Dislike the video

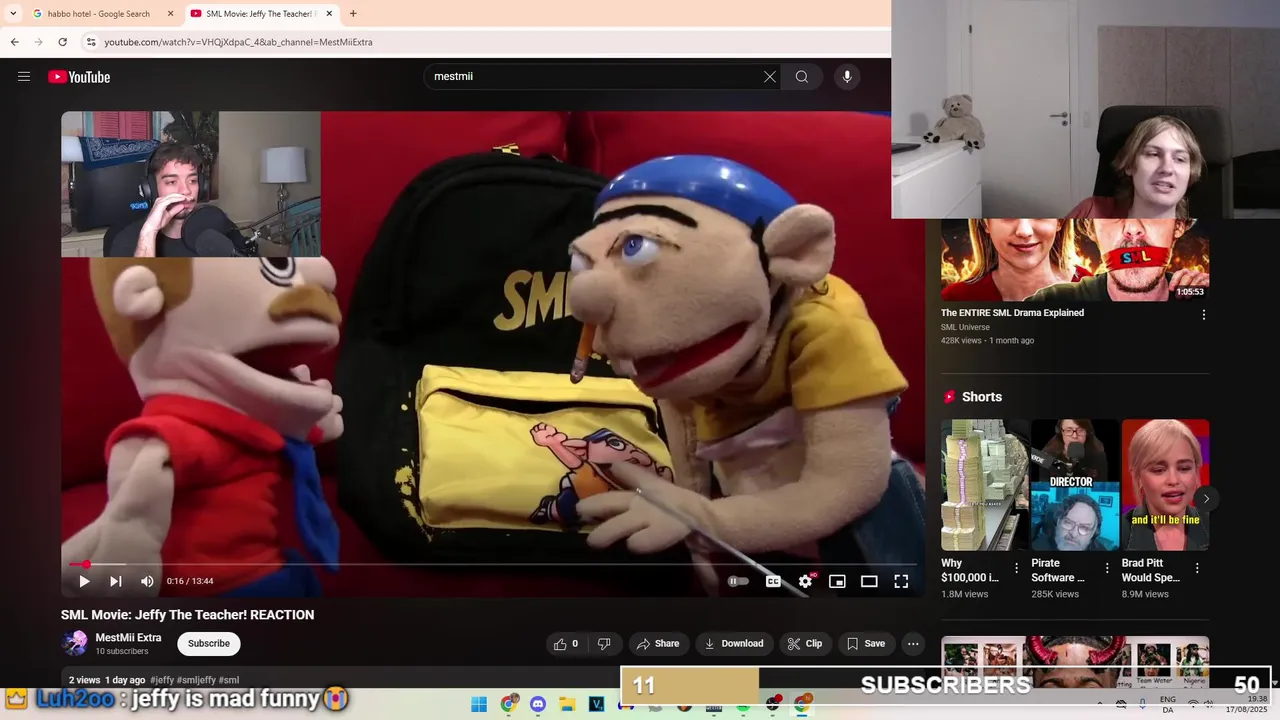click(x=604, y=644)
